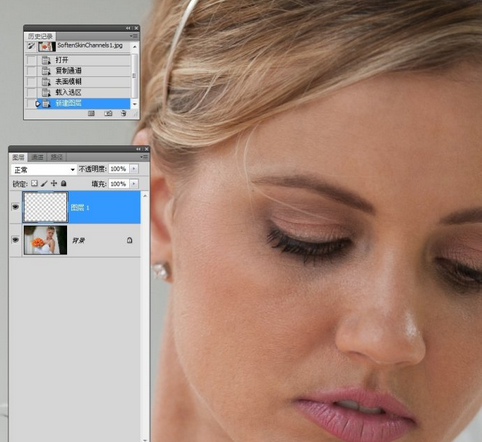Hide 图层 1 layer visibility eye
Viewport: 482px width, 442px height.
pos(15,207)
